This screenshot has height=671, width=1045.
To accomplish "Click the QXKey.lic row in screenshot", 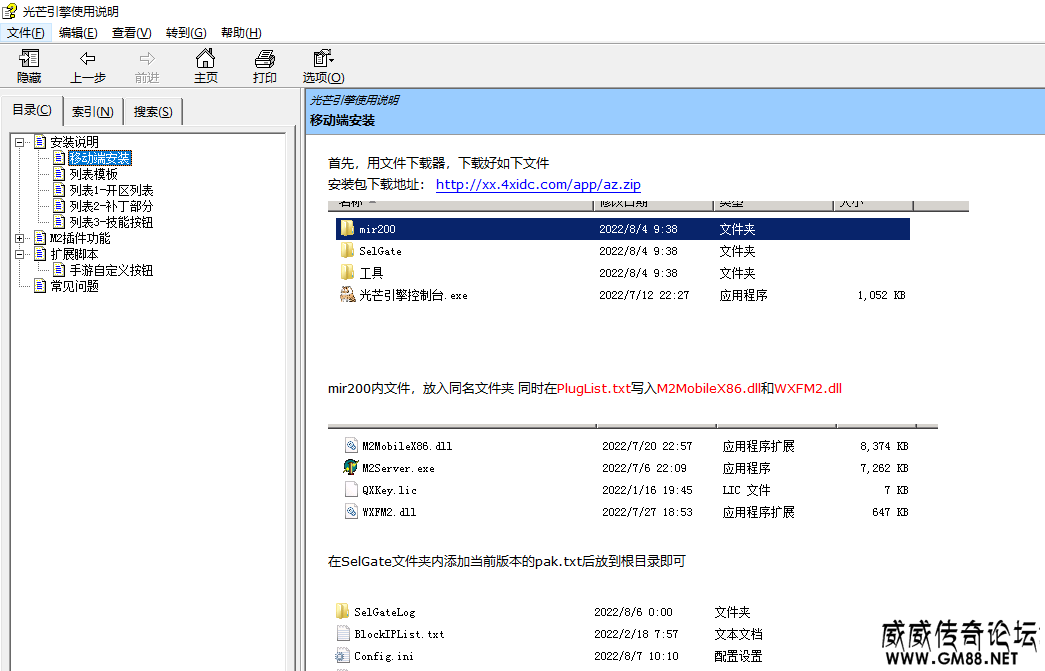I will [625, 490].
